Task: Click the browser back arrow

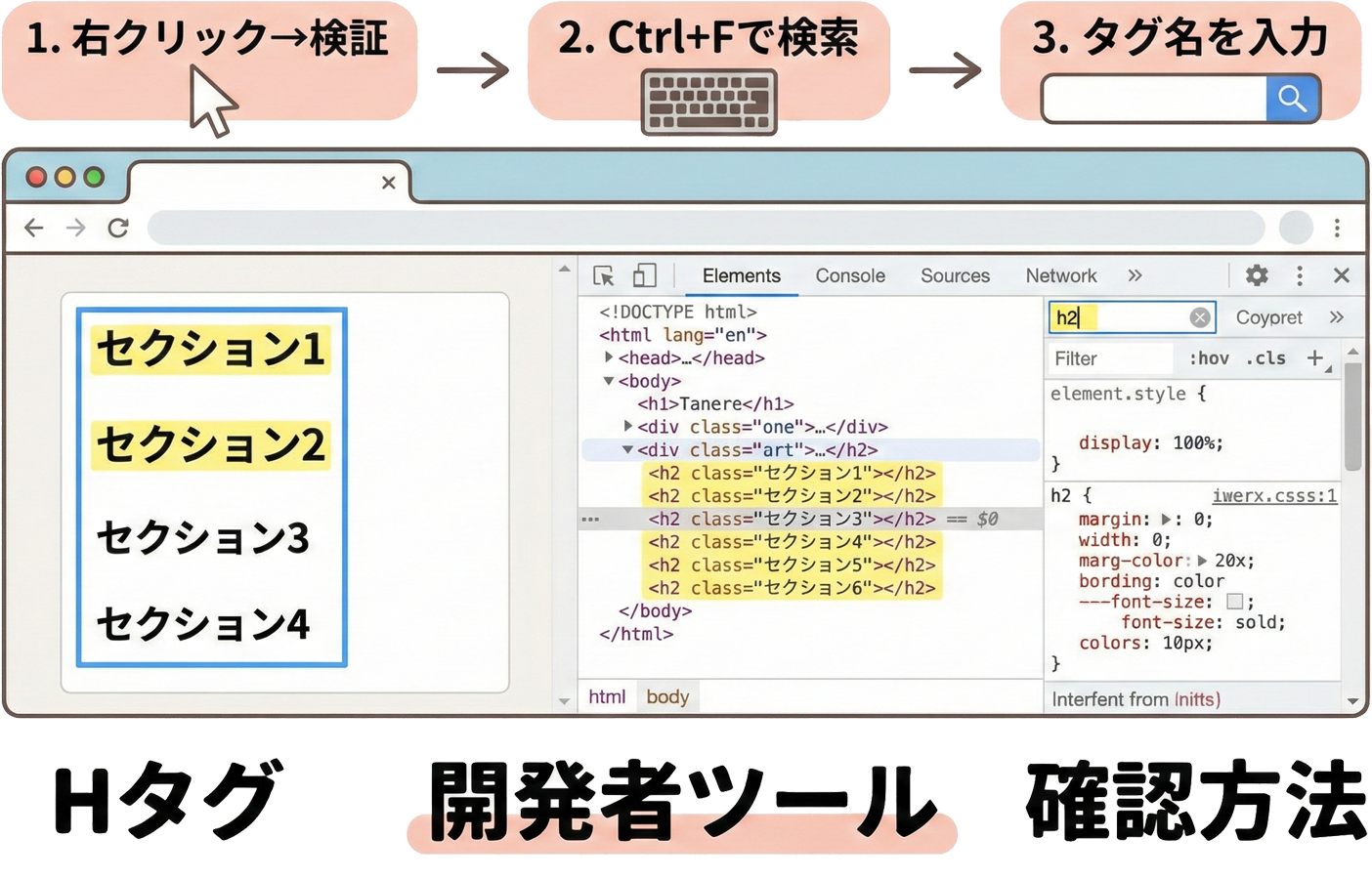Action: [33, 228]
